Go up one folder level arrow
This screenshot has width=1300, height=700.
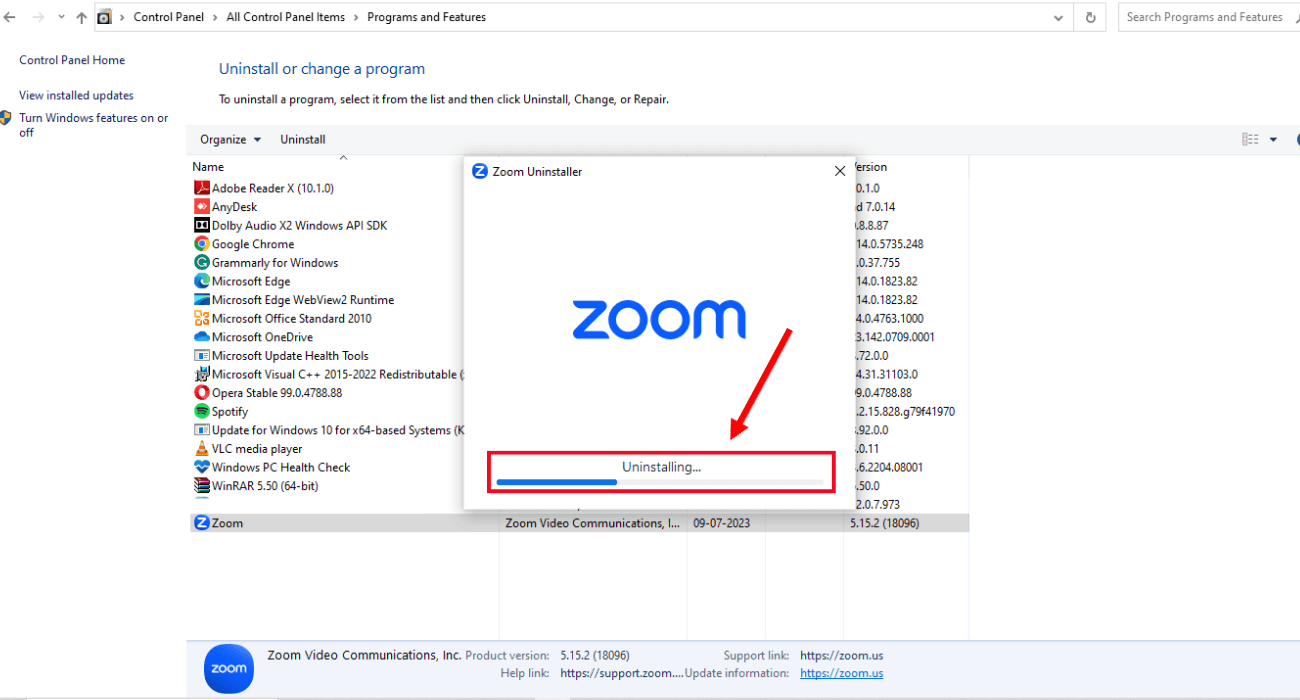[x=81, y=17]
